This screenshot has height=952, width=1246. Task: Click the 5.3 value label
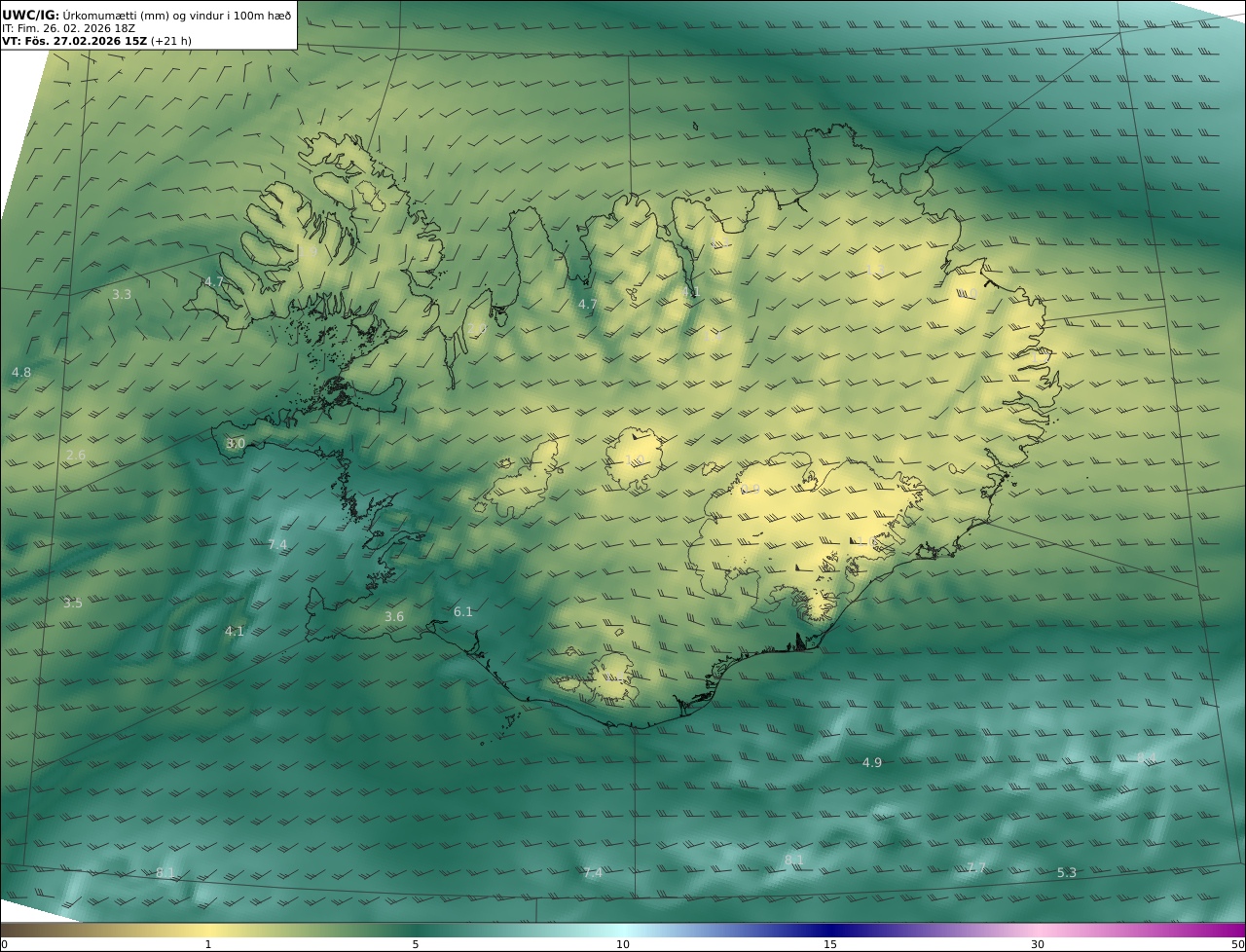click(1067, 873)
